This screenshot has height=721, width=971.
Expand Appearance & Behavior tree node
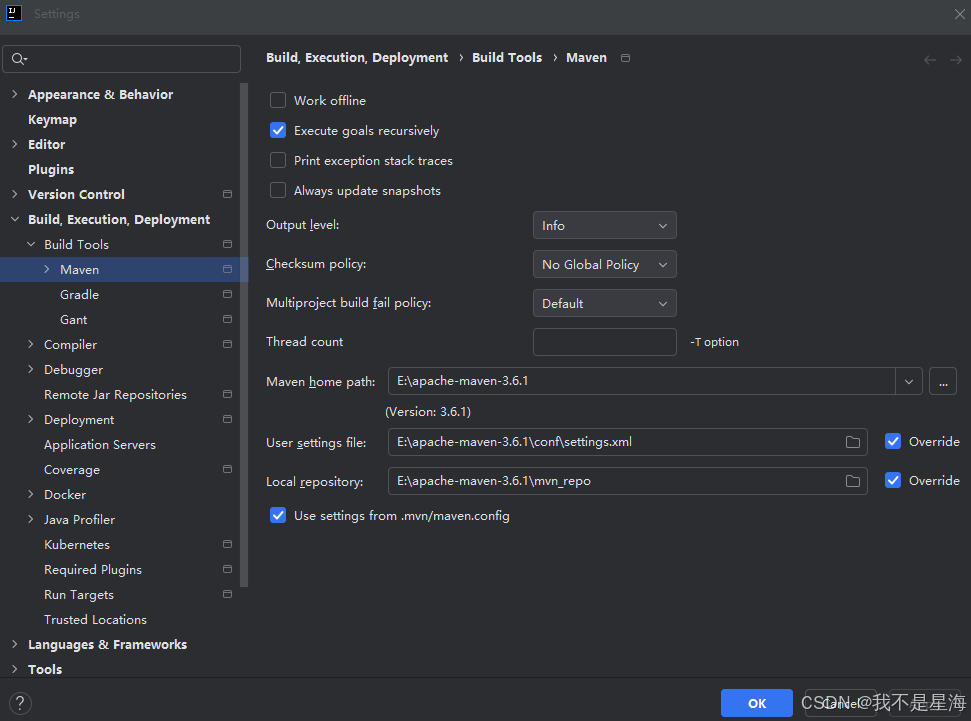click(15, 94)
